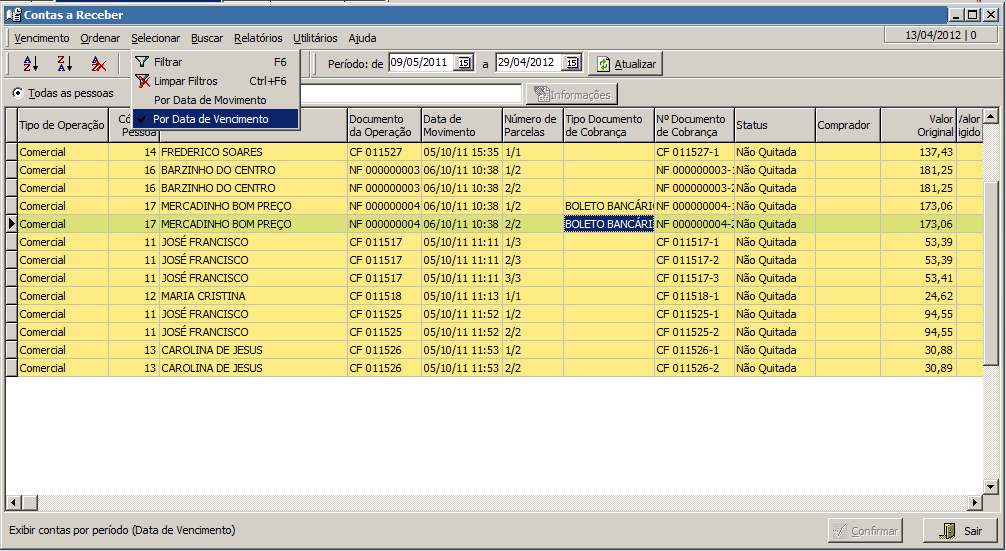Click the 05/10/11 11:13 movement date cell
Viewport: 1006px width, 551px height.
462,296
